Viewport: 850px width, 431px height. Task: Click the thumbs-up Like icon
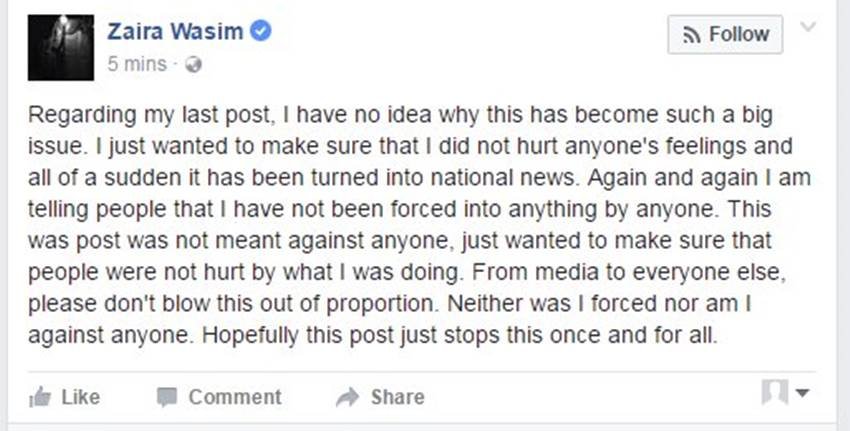coord(39,397)
